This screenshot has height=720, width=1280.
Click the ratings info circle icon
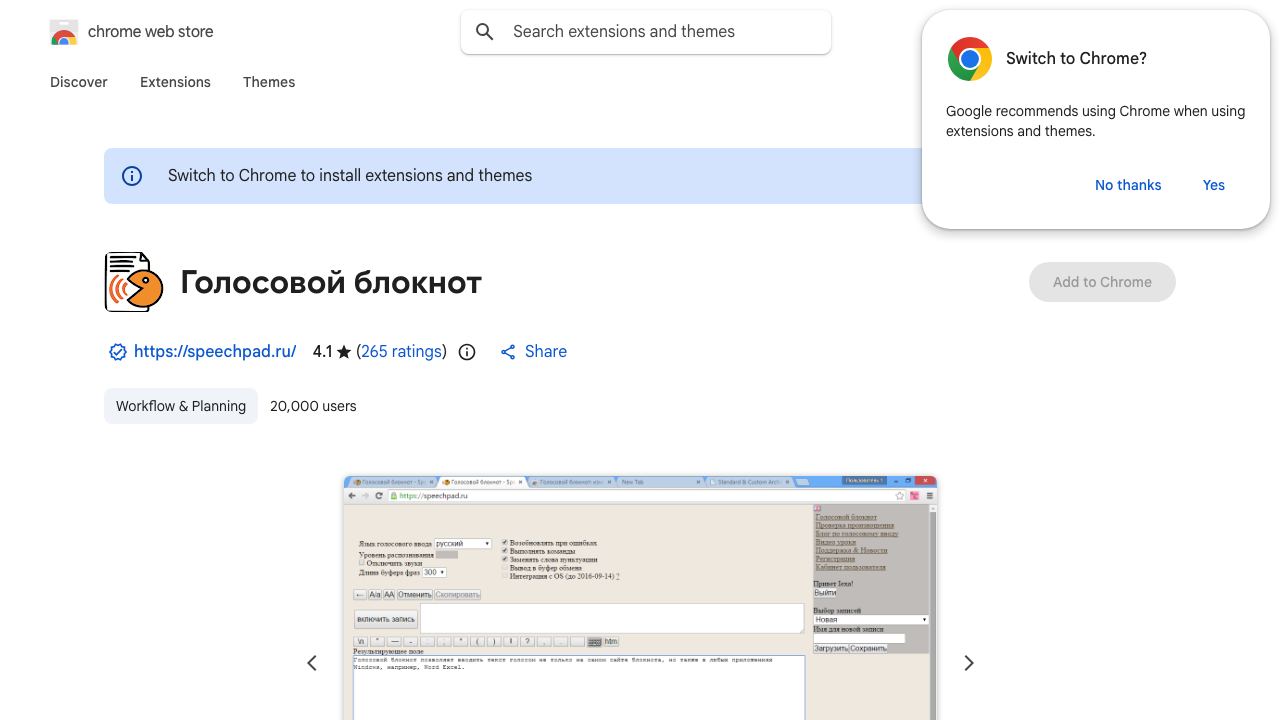click(x=467, y=352)
